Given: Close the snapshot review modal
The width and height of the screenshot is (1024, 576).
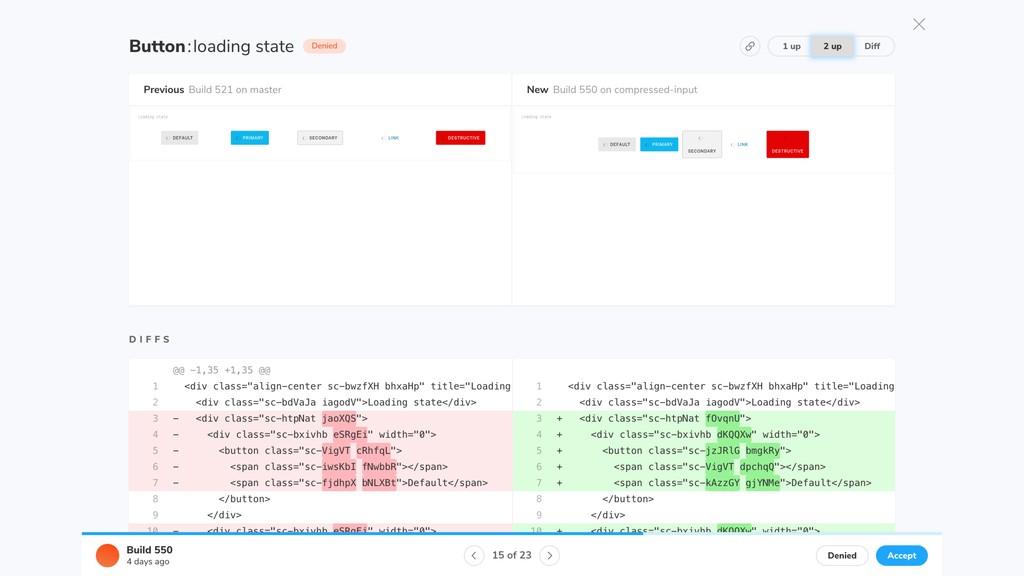Looking at the screenshot, I should tap(919, 24).
